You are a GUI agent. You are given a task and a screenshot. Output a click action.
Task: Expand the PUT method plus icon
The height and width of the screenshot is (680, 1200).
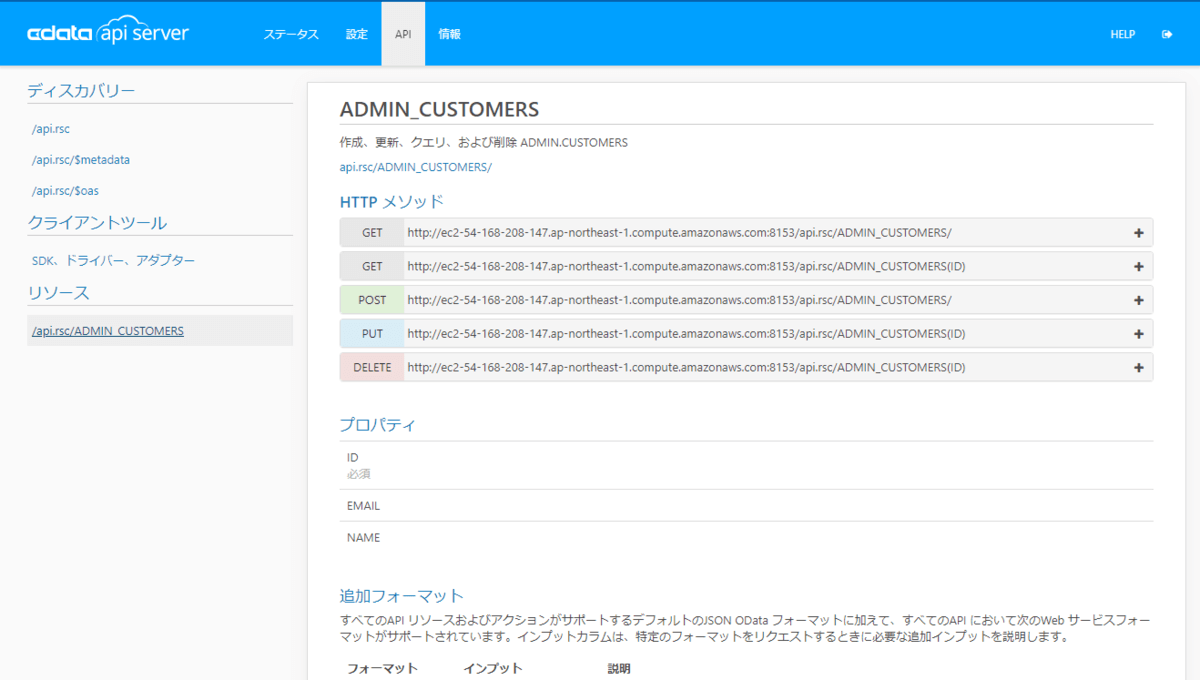click(1138, 334)
